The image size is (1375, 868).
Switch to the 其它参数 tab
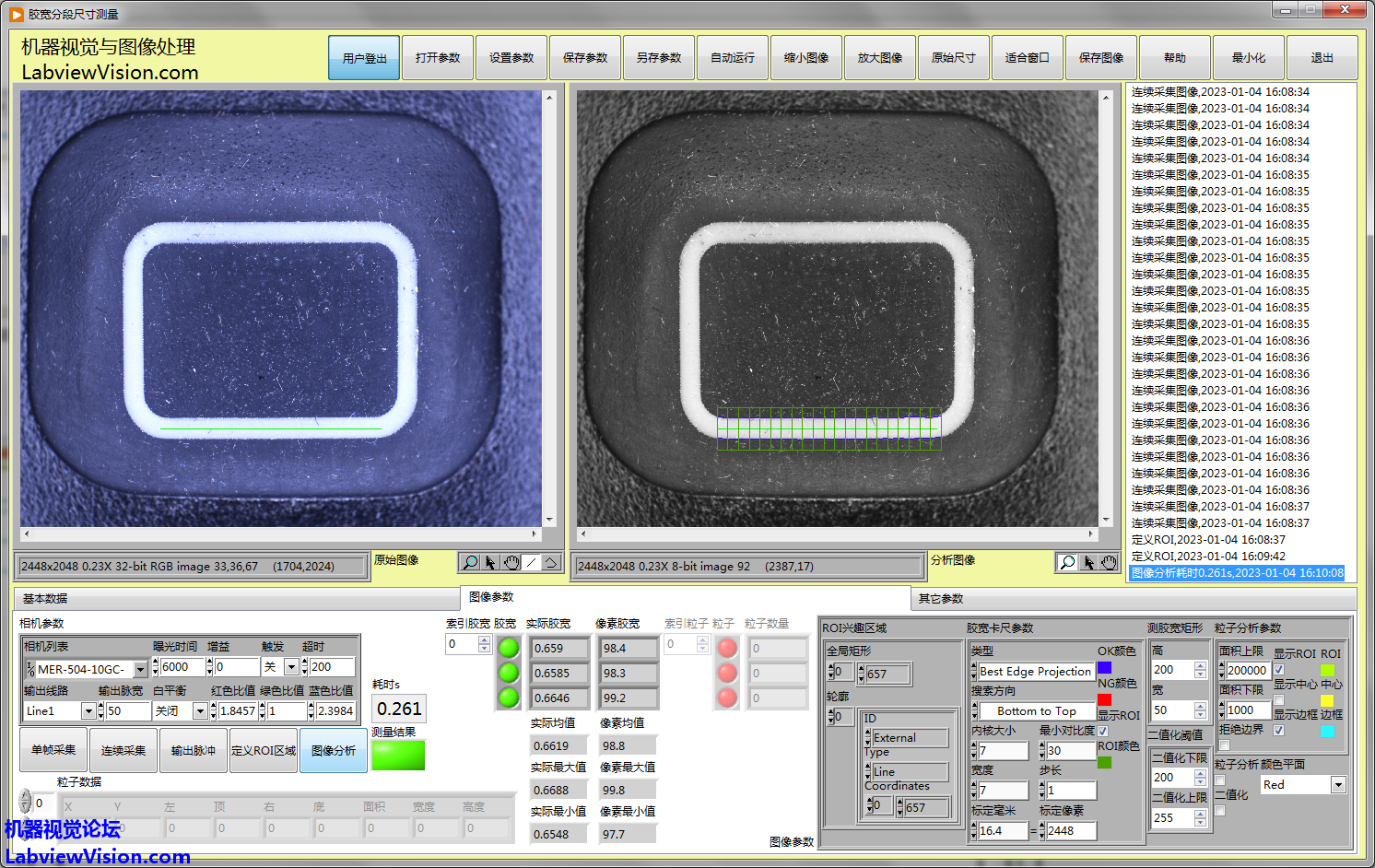tap(940, 599)
